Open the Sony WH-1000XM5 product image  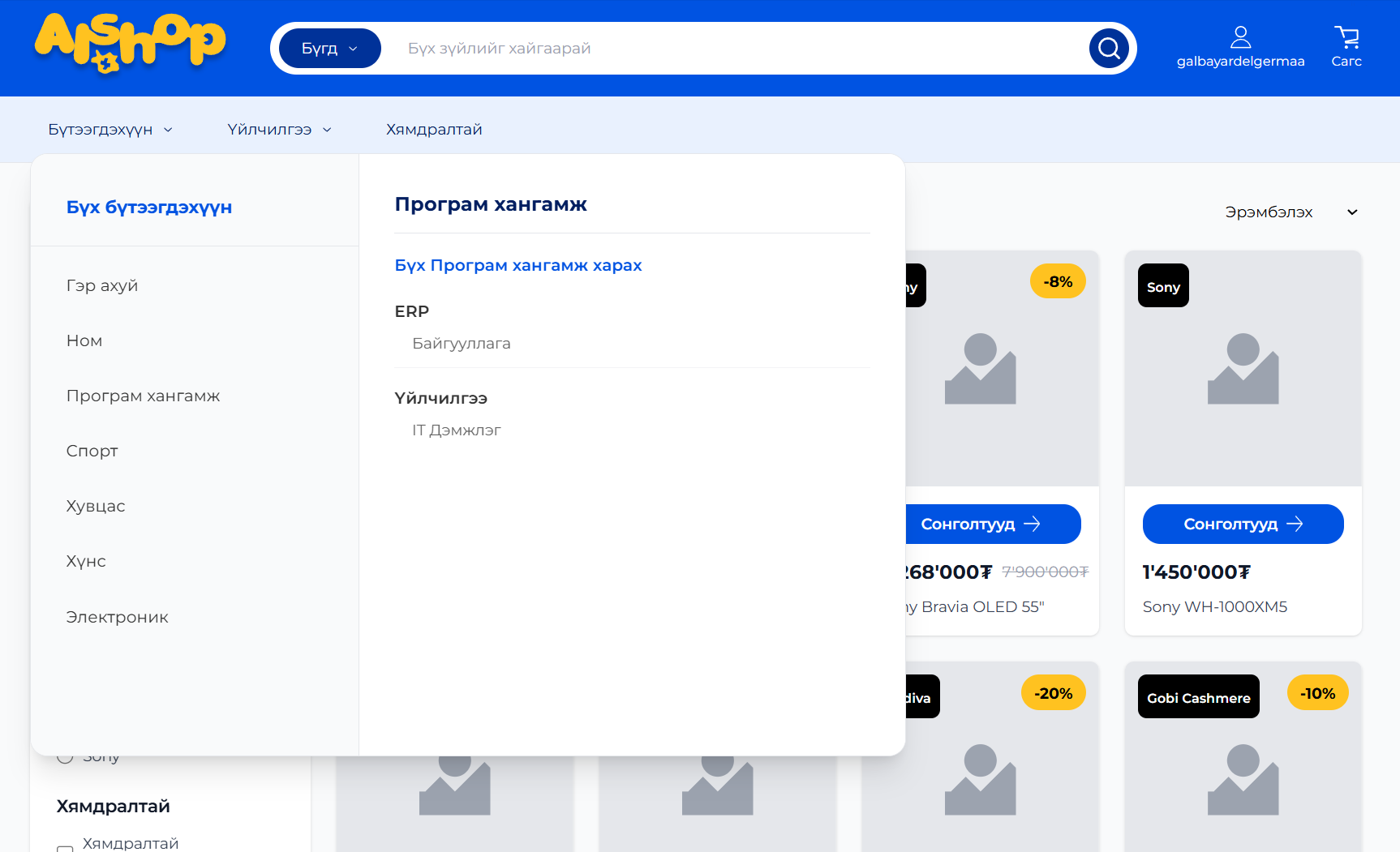pos(1243,369)
